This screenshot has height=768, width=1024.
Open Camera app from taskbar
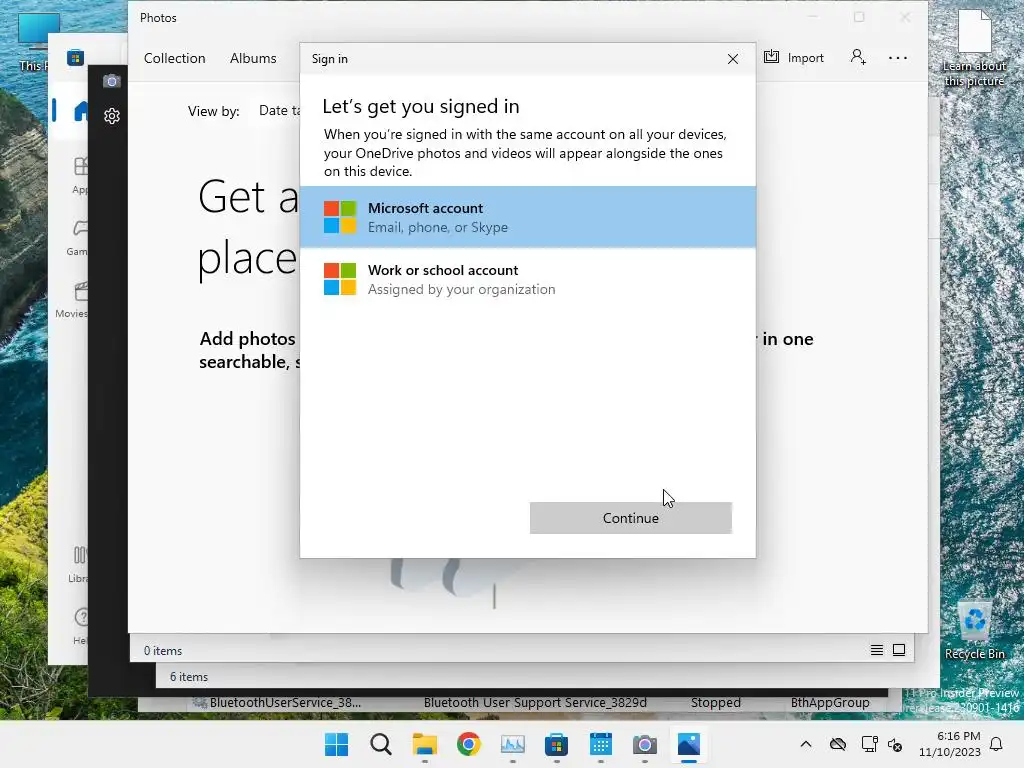coord(645,744)
